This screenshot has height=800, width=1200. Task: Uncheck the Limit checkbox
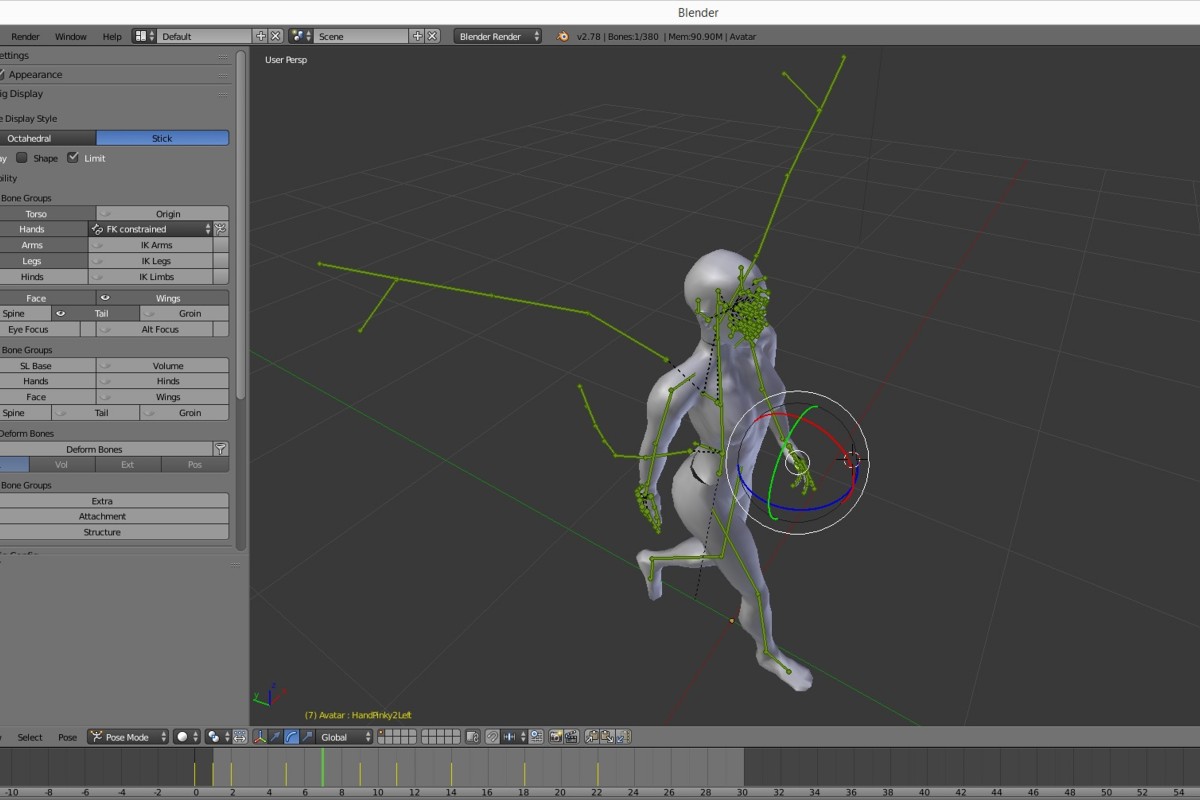pos(73,158)
